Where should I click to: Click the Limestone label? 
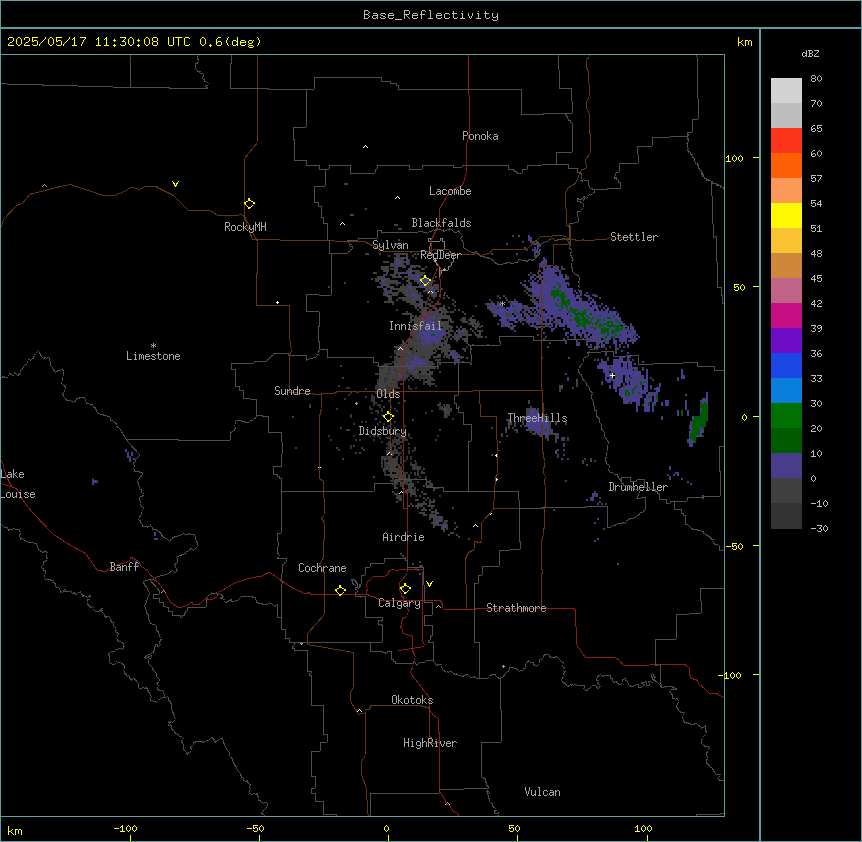(x=153, y=356)
